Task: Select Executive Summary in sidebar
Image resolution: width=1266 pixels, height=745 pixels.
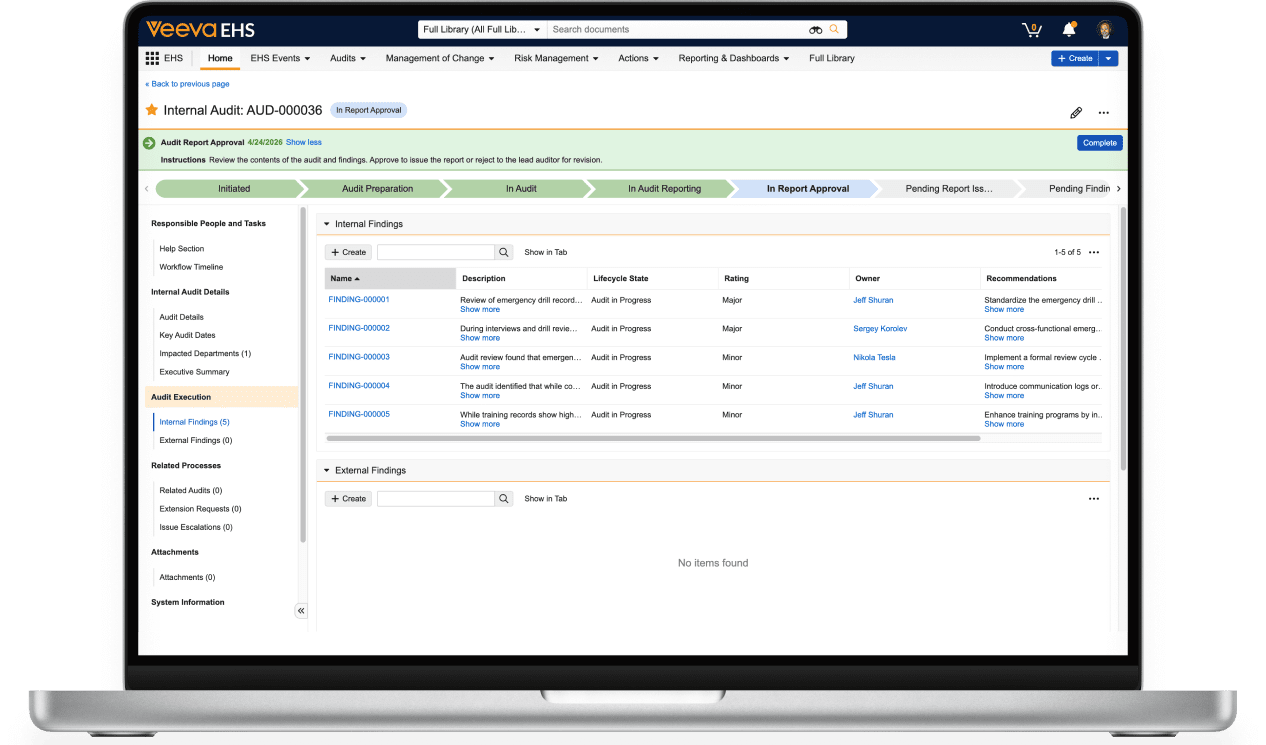Action: (x=194, y=372)
